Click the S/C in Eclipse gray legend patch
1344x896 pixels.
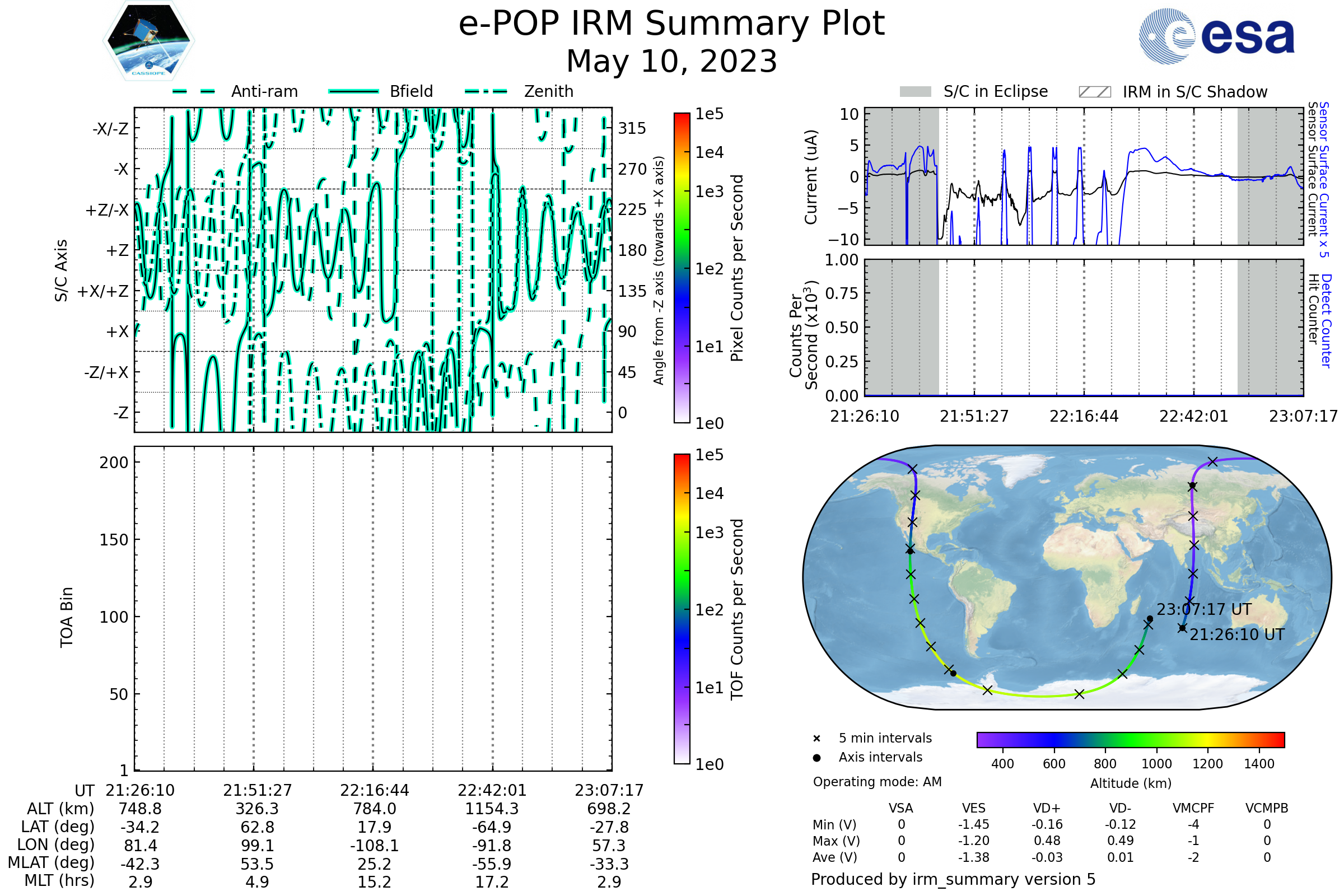[915, 92]
